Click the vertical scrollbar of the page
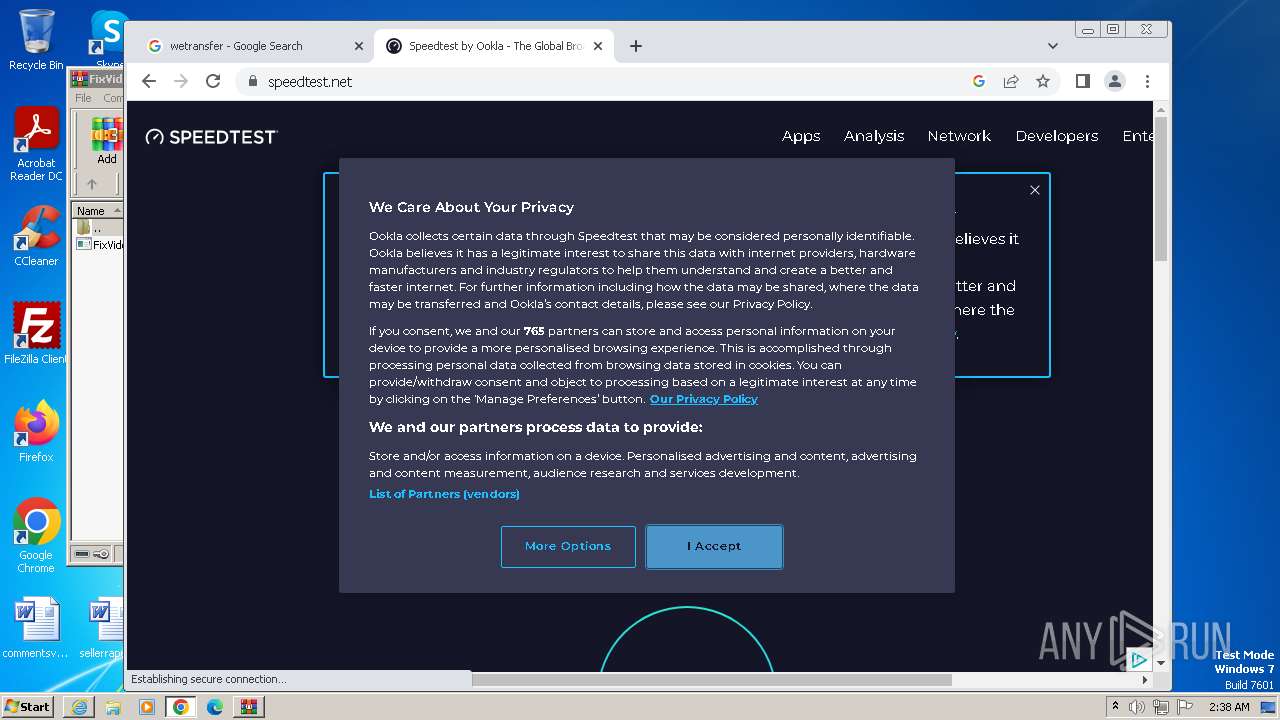Viewport: 1280px width, 720px height. coord(1161,190)
